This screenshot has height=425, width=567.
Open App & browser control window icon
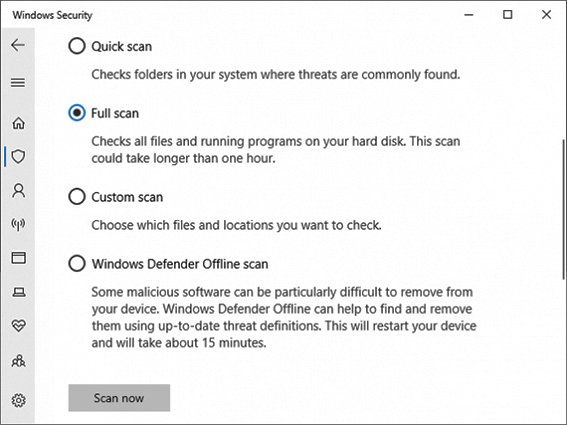click(x=18, y=258)
